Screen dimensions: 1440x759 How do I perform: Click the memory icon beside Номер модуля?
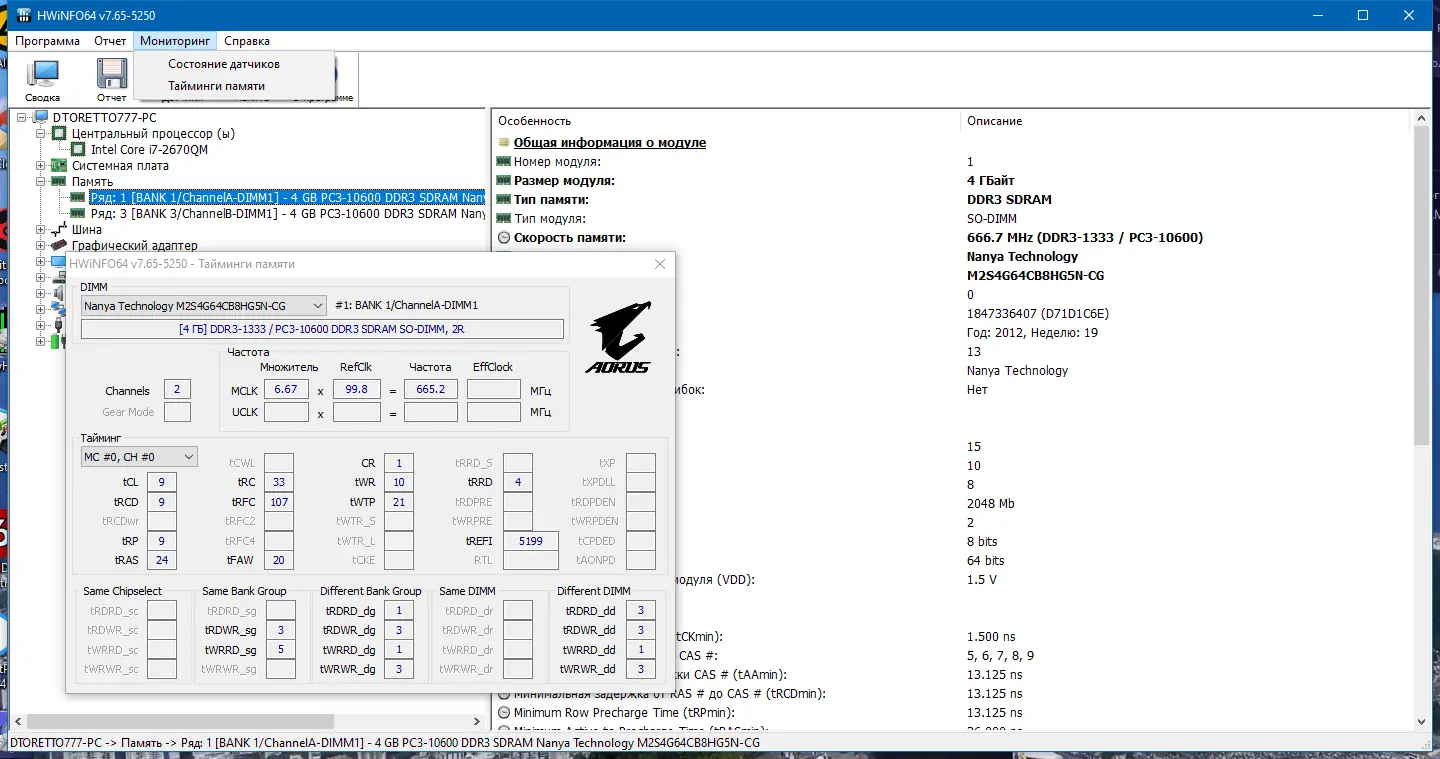click(504, 162)
